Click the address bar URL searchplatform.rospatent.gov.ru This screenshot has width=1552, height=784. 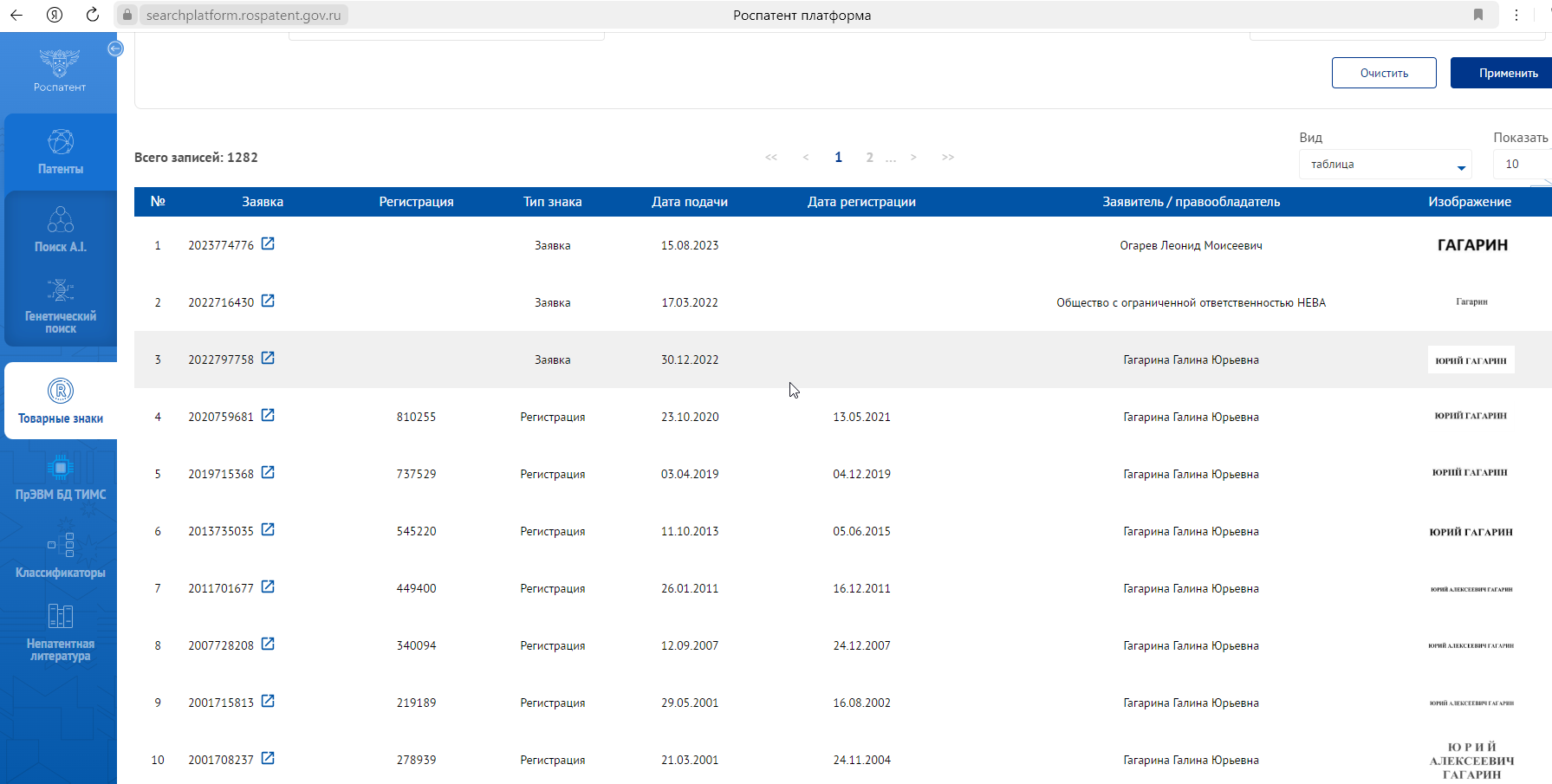click(244, 15)
